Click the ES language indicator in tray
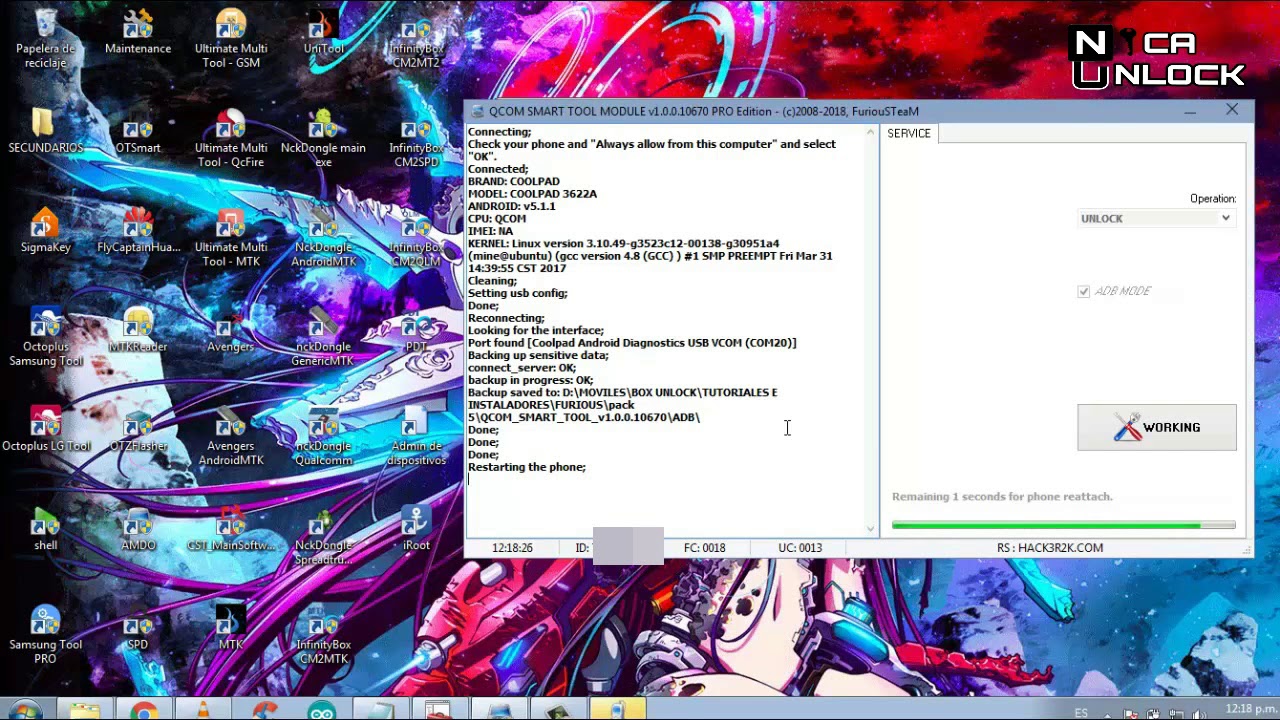The image size is (1280, 720). [1081, 713]
